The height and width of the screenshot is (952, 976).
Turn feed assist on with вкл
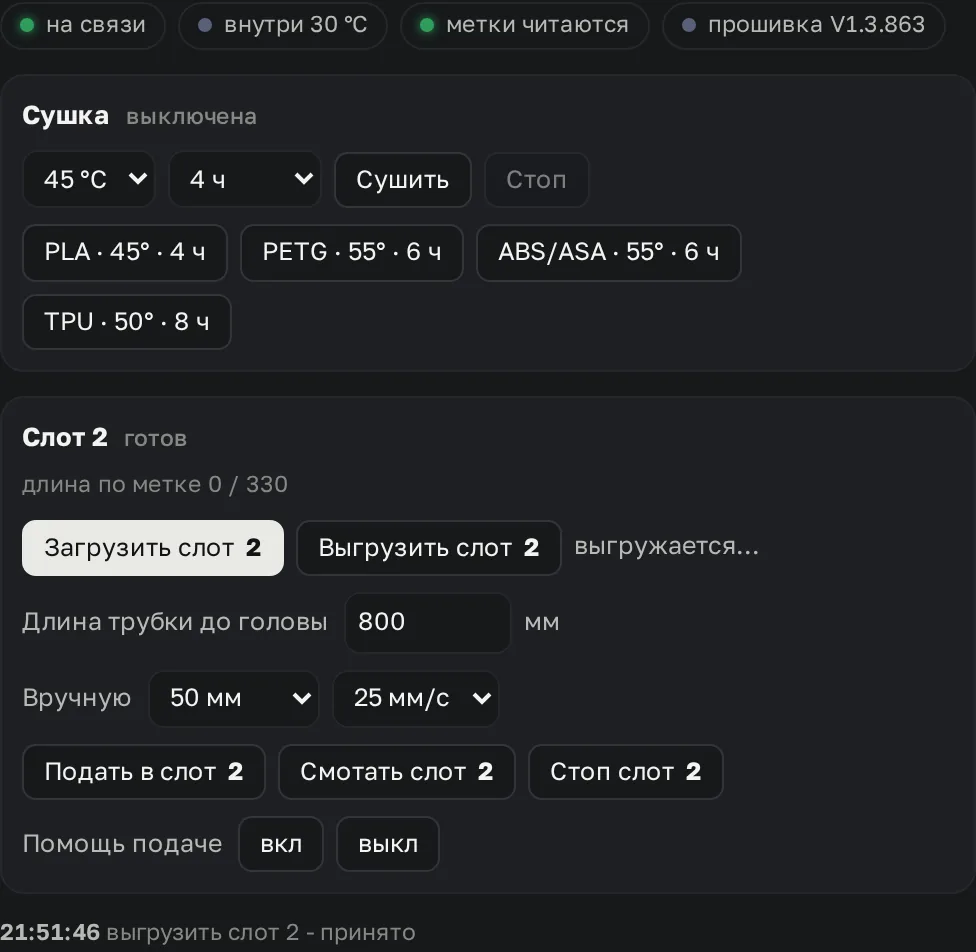[x=281, y=844]
